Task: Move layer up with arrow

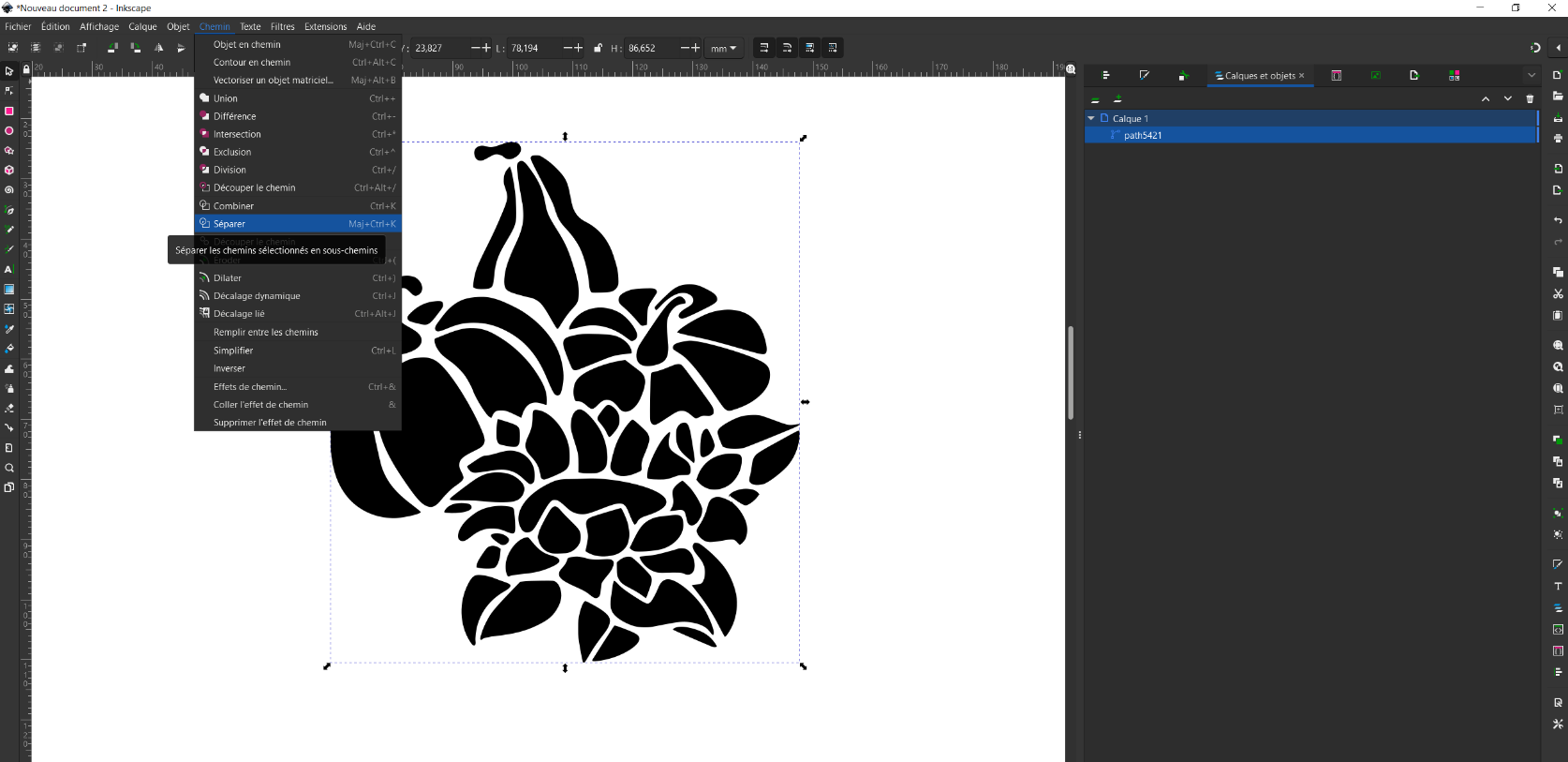Action: click(x=1486, y=98)
